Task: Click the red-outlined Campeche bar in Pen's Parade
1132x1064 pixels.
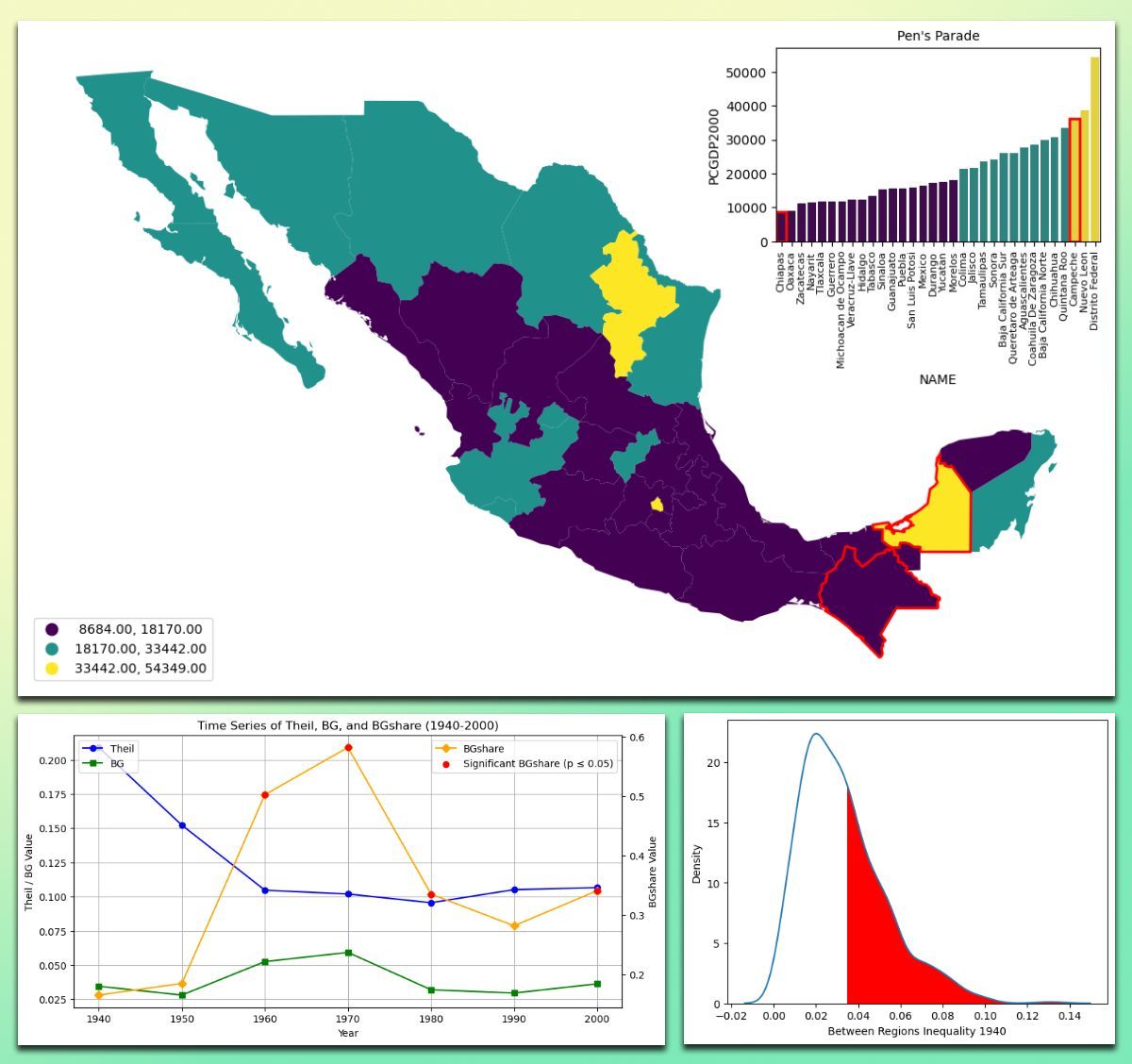Action: pos(1074,180)
